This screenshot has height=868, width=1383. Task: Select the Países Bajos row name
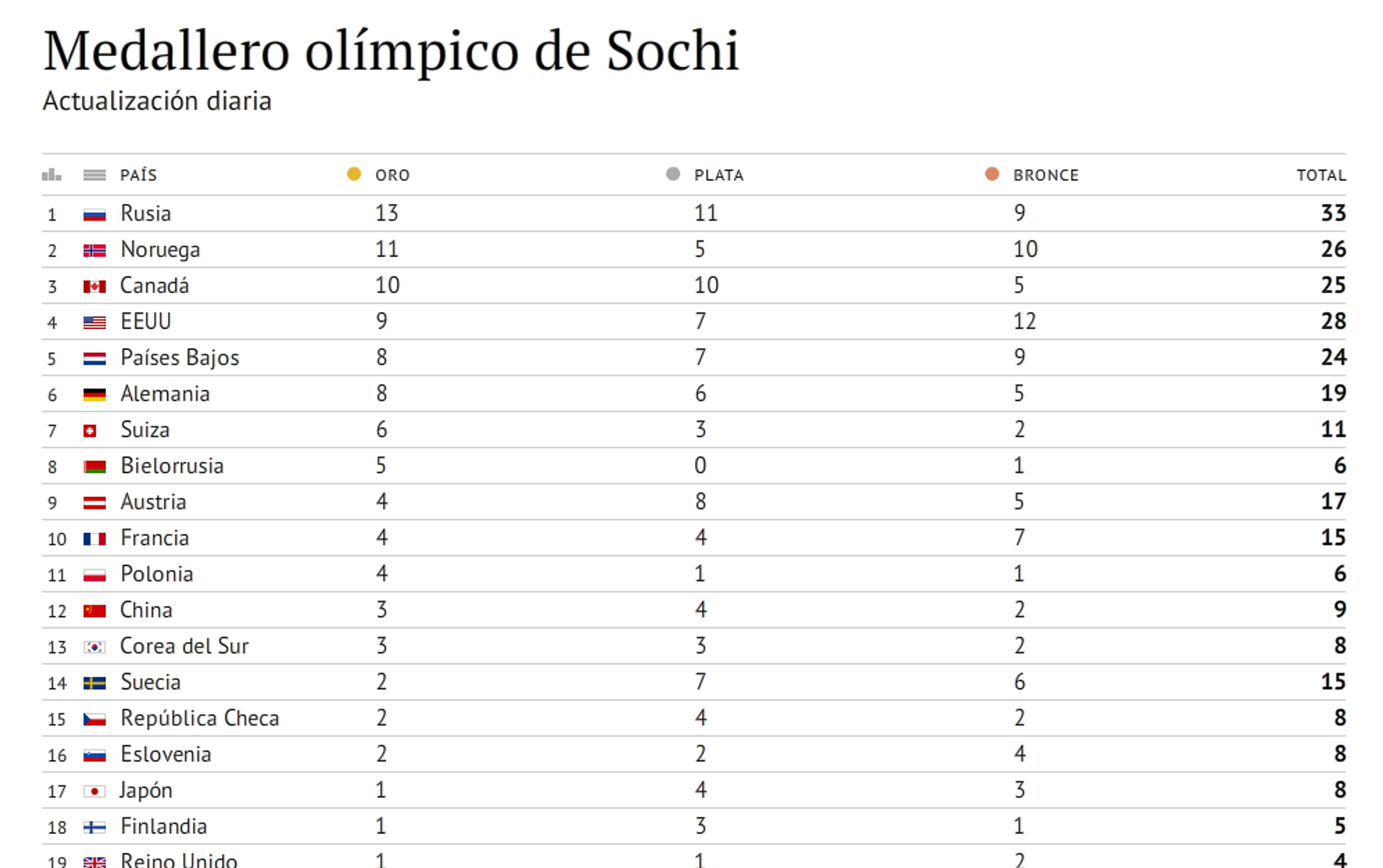179,357
